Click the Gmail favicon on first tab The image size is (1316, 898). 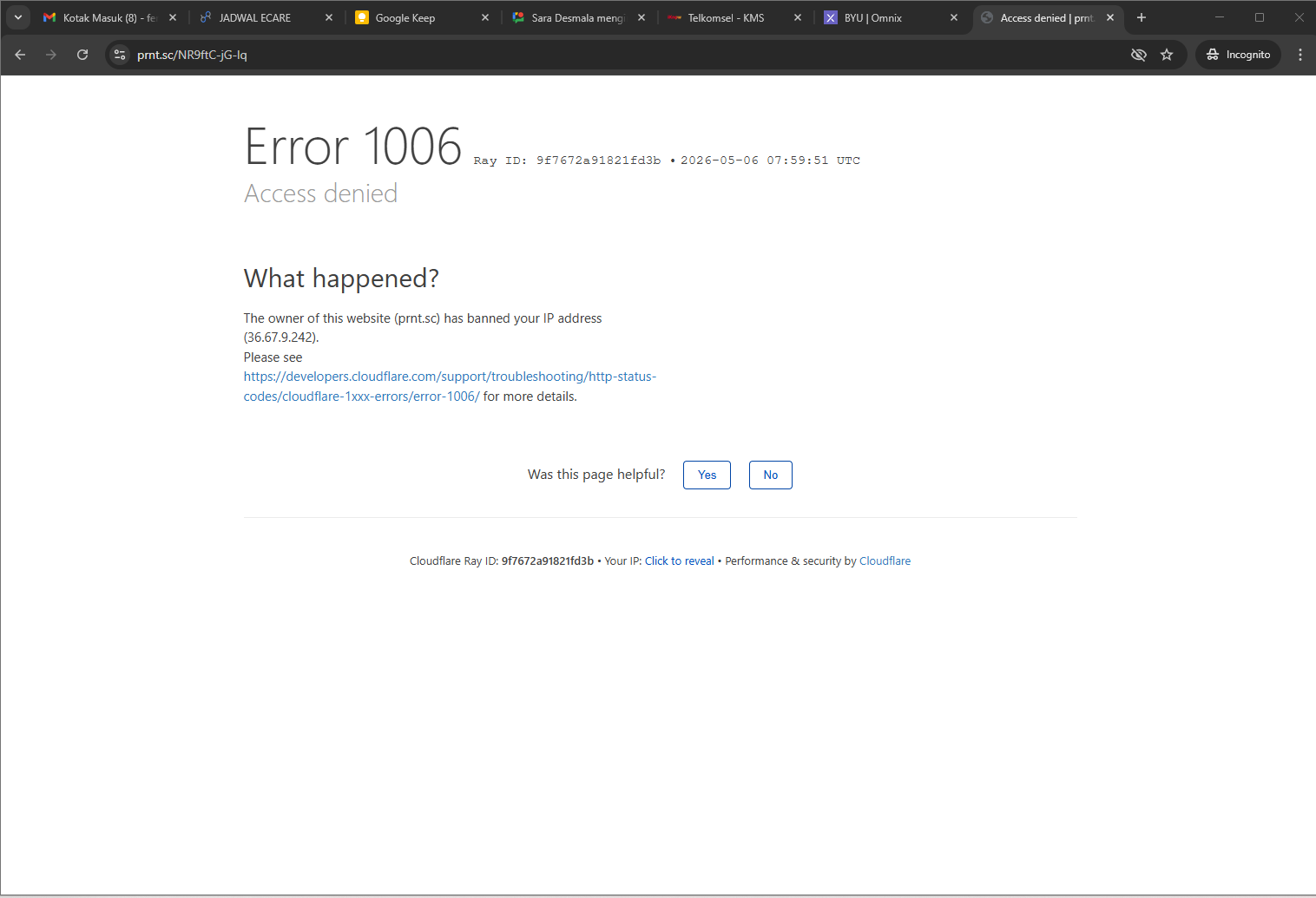coord(49,17)
